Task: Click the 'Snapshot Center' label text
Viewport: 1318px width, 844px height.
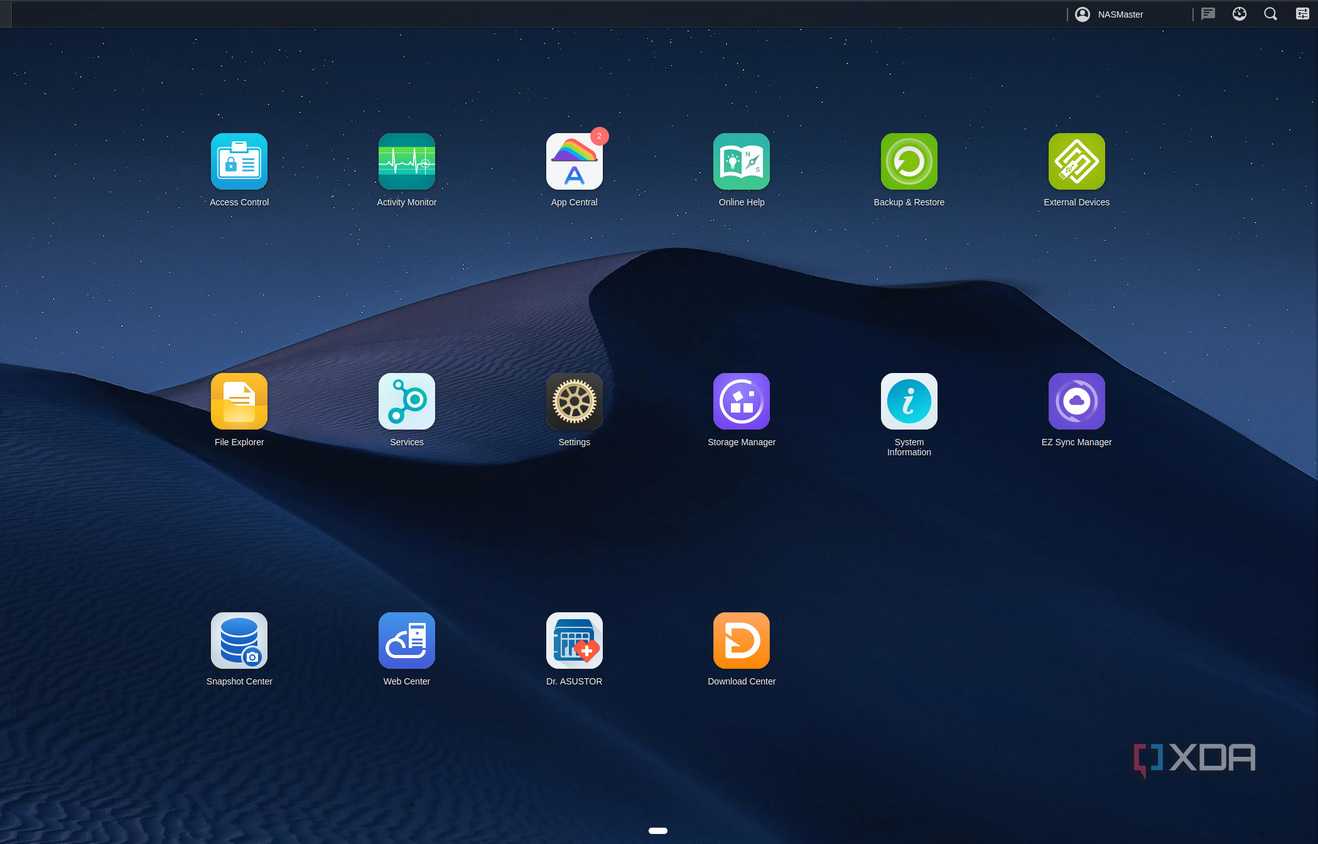Action: 239,682
